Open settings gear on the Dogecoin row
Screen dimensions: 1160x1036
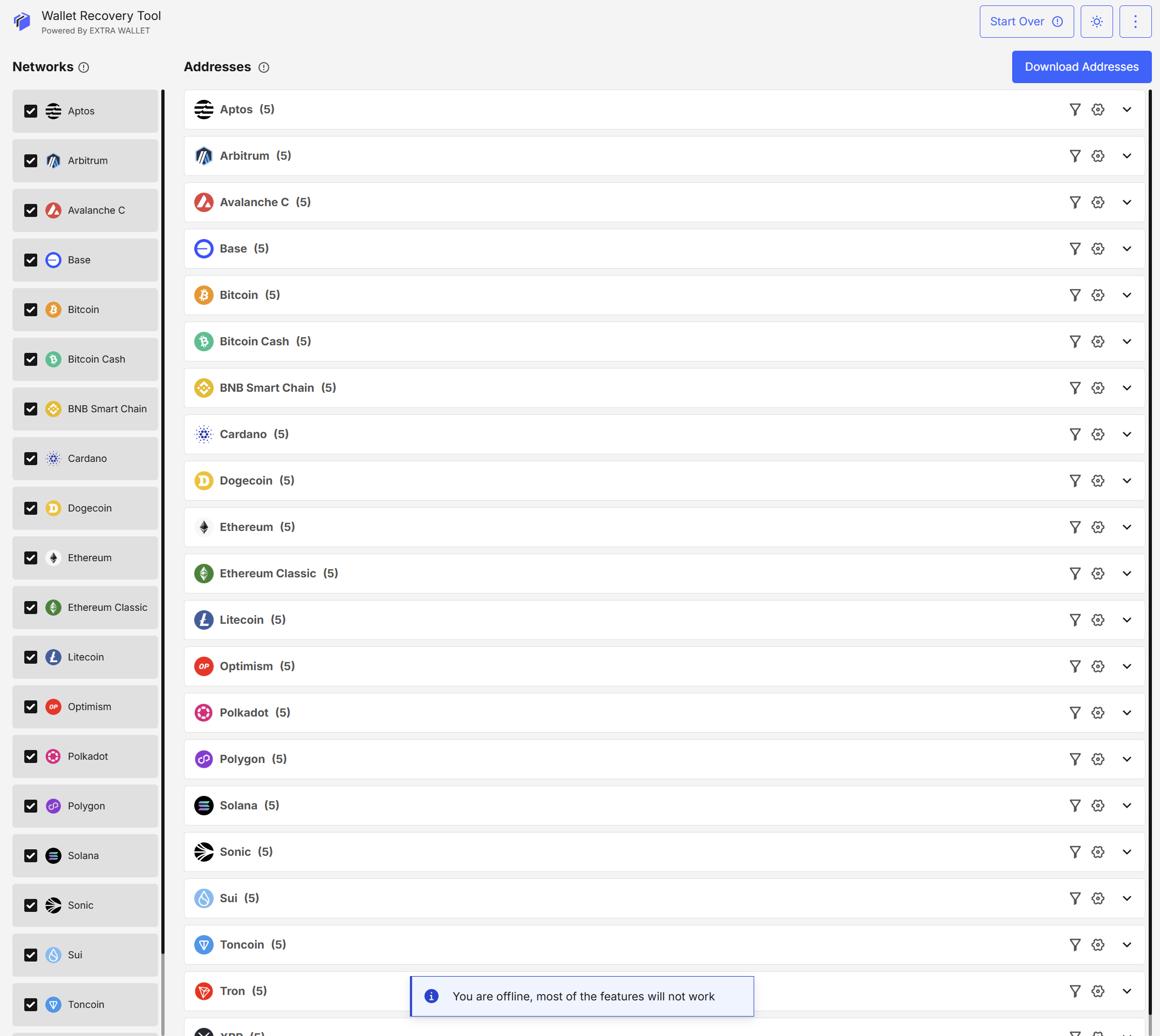click(1097, 480)
